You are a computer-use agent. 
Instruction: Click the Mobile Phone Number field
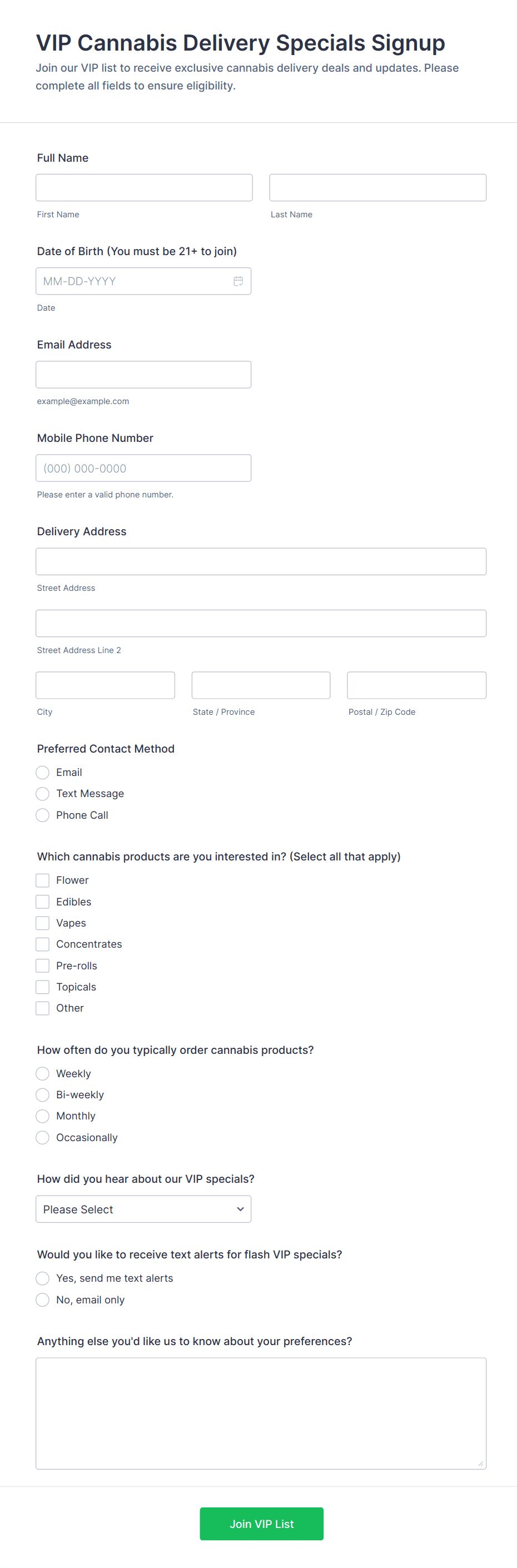tap(144, 468)
